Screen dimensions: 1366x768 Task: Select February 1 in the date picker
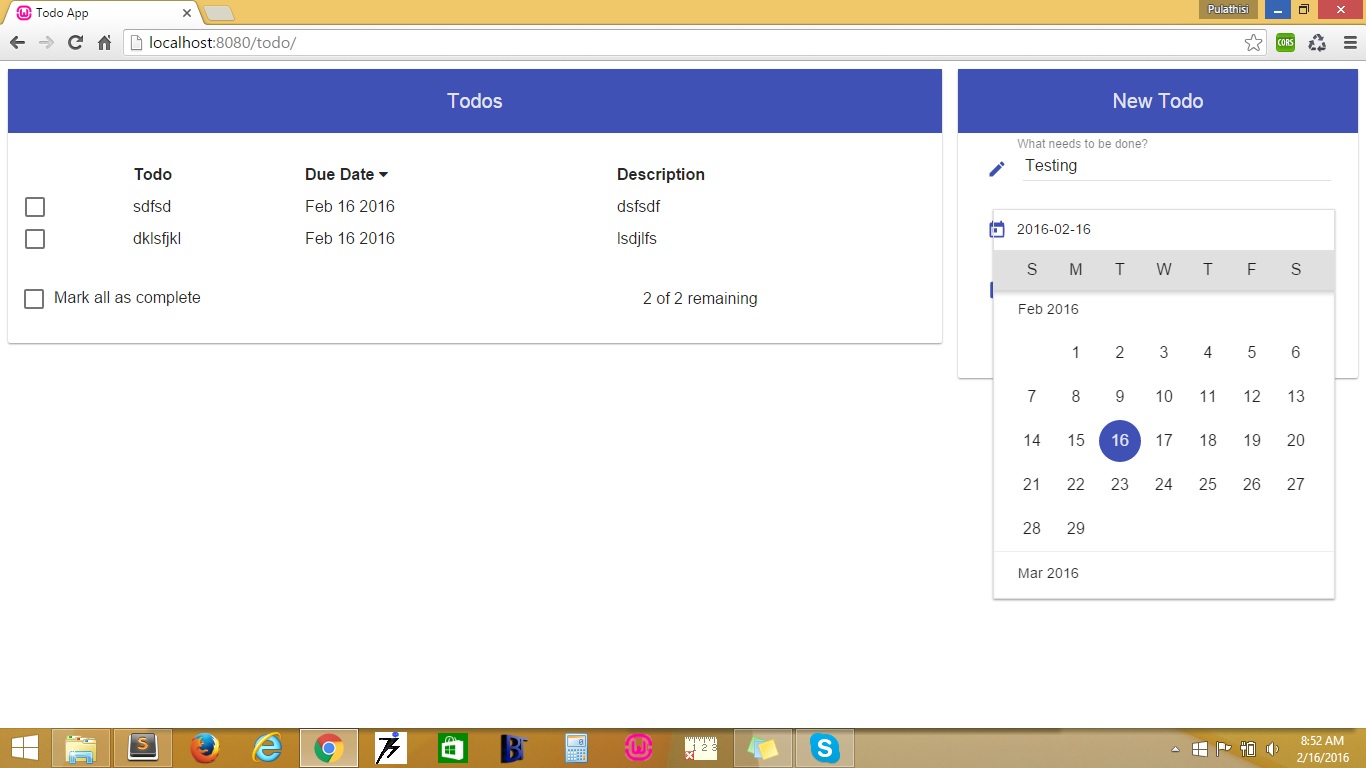pos(1076,353)
